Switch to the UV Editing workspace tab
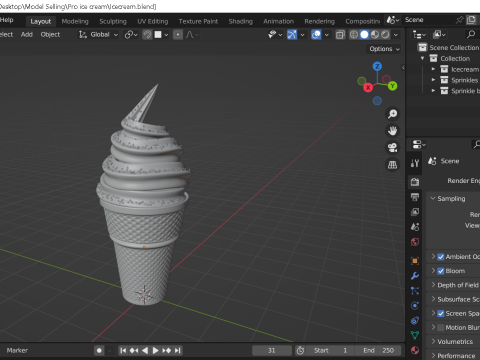The height and width of the screenshot is (360, 480). (153, 21)
